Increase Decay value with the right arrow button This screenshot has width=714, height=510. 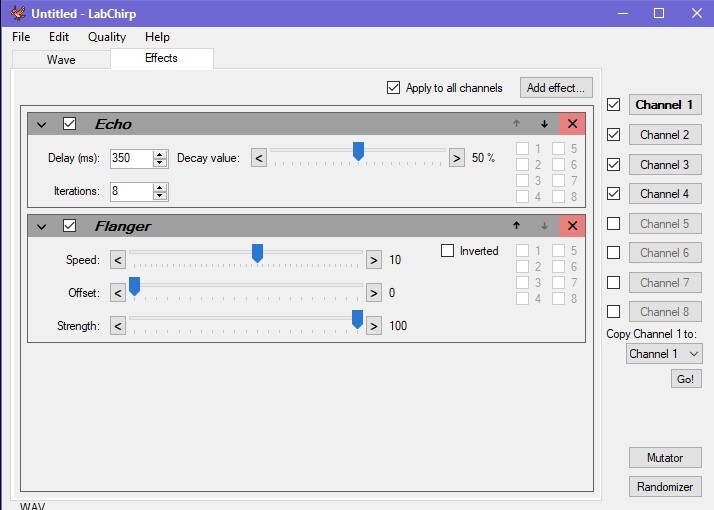[457, 158]
